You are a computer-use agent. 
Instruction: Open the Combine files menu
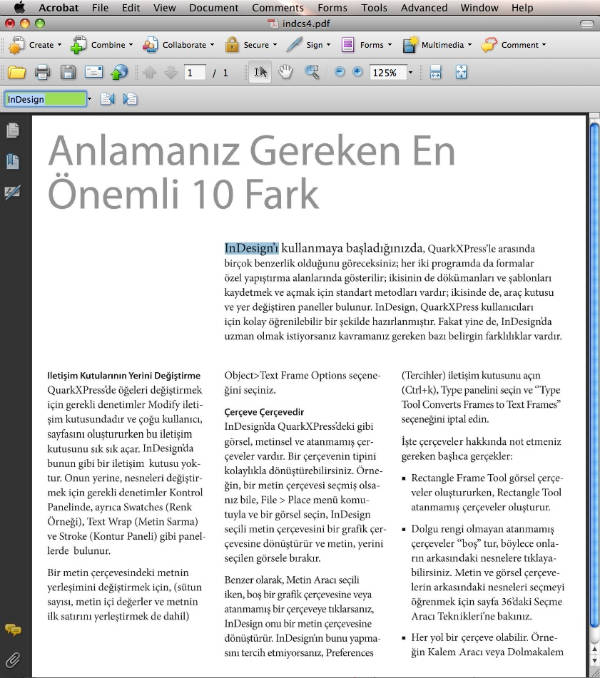(101, 45)
